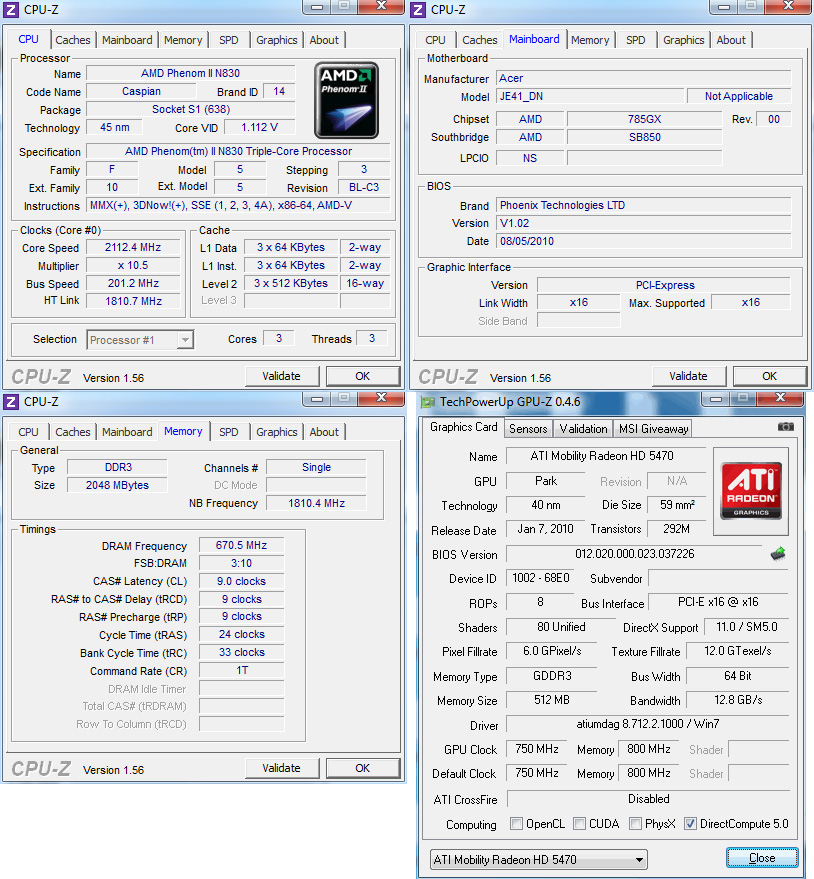Click Validate in the Mainboard window
The image size is (814, 879).
689,376
